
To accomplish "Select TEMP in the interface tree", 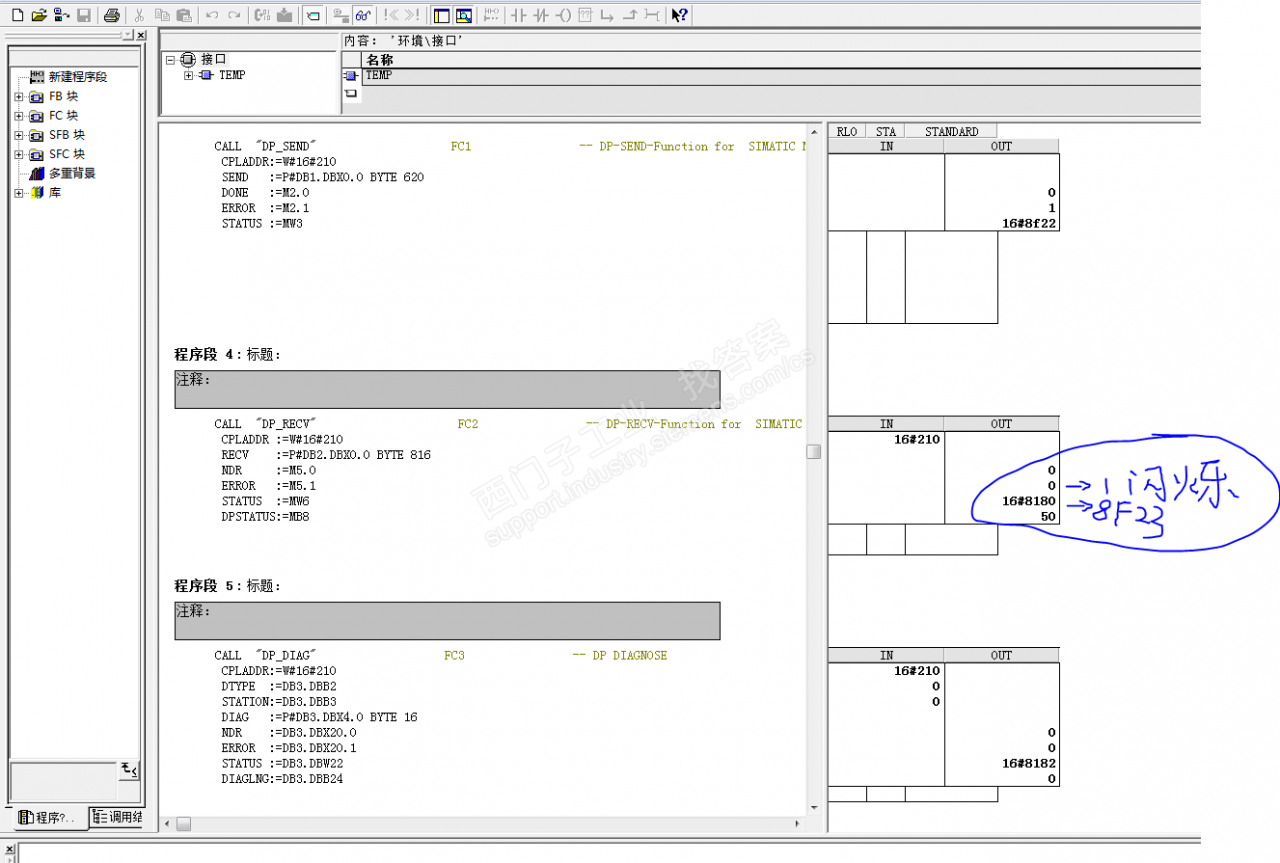I will (232, 75).
